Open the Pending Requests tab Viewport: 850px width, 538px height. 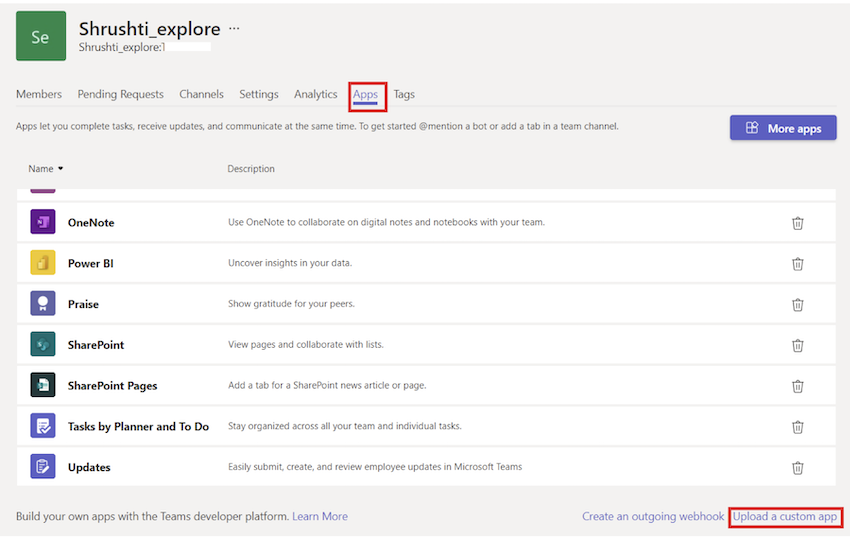(120, 94)
